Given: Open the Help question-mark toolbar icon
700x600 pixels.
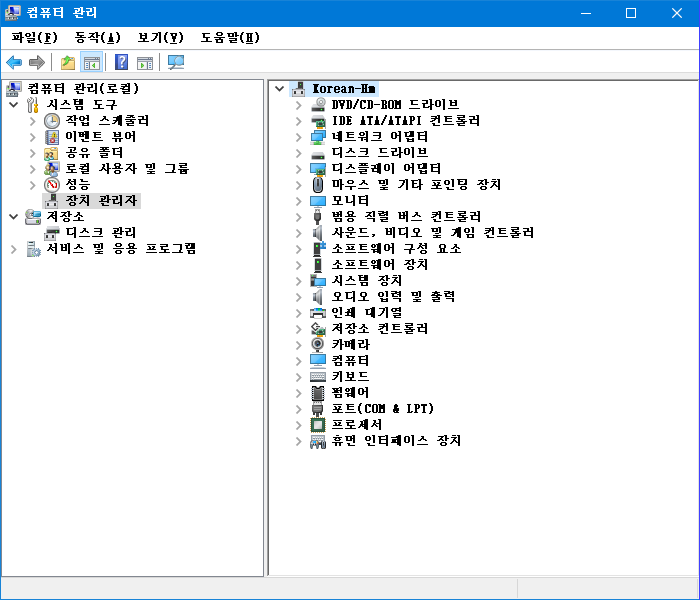Looking at the screenshot, I should pos(121,62).
